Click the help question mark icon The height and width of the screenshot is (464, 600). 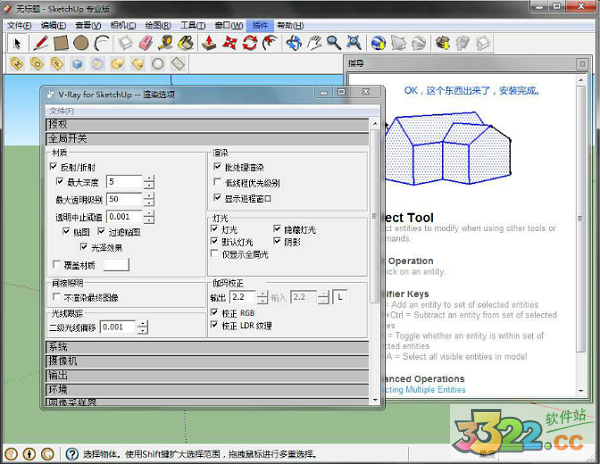(72, 454)
